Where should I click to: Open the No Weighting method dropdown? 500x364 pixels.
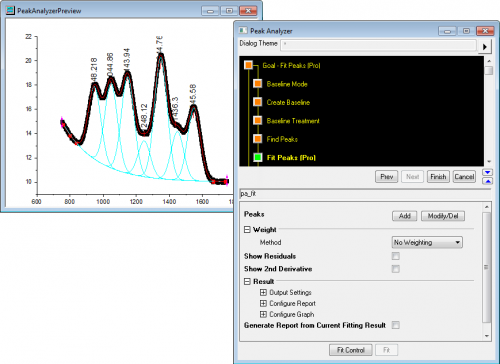(427, 242)
